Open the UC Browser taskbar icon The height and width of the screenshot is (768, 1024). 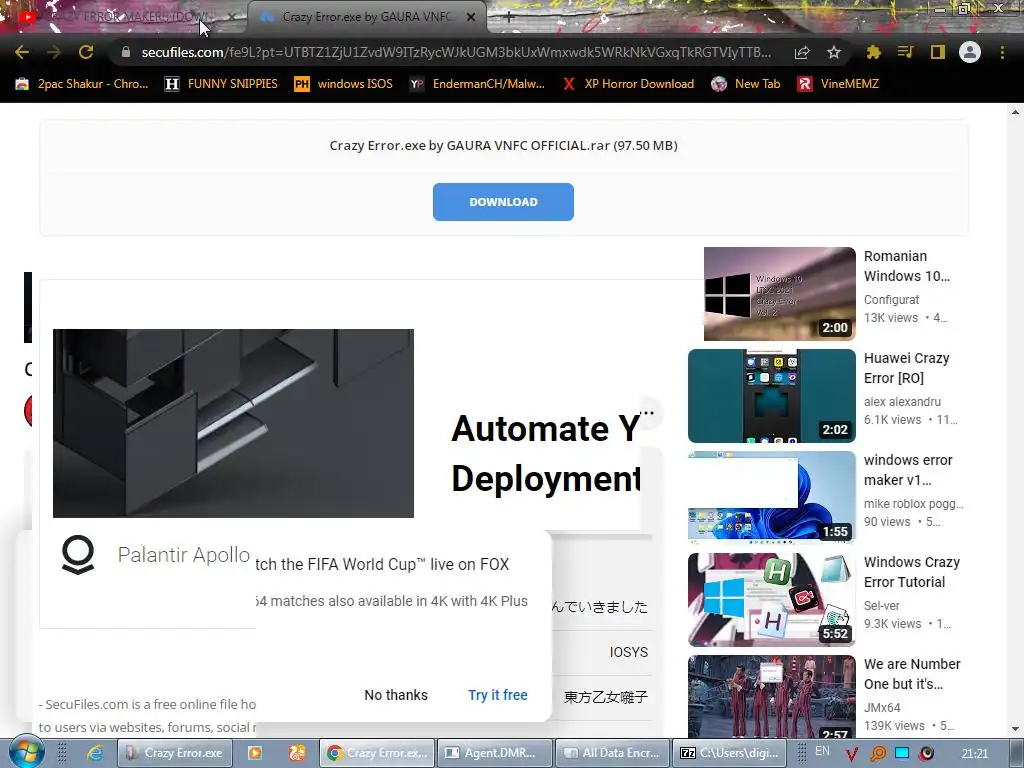296,753
